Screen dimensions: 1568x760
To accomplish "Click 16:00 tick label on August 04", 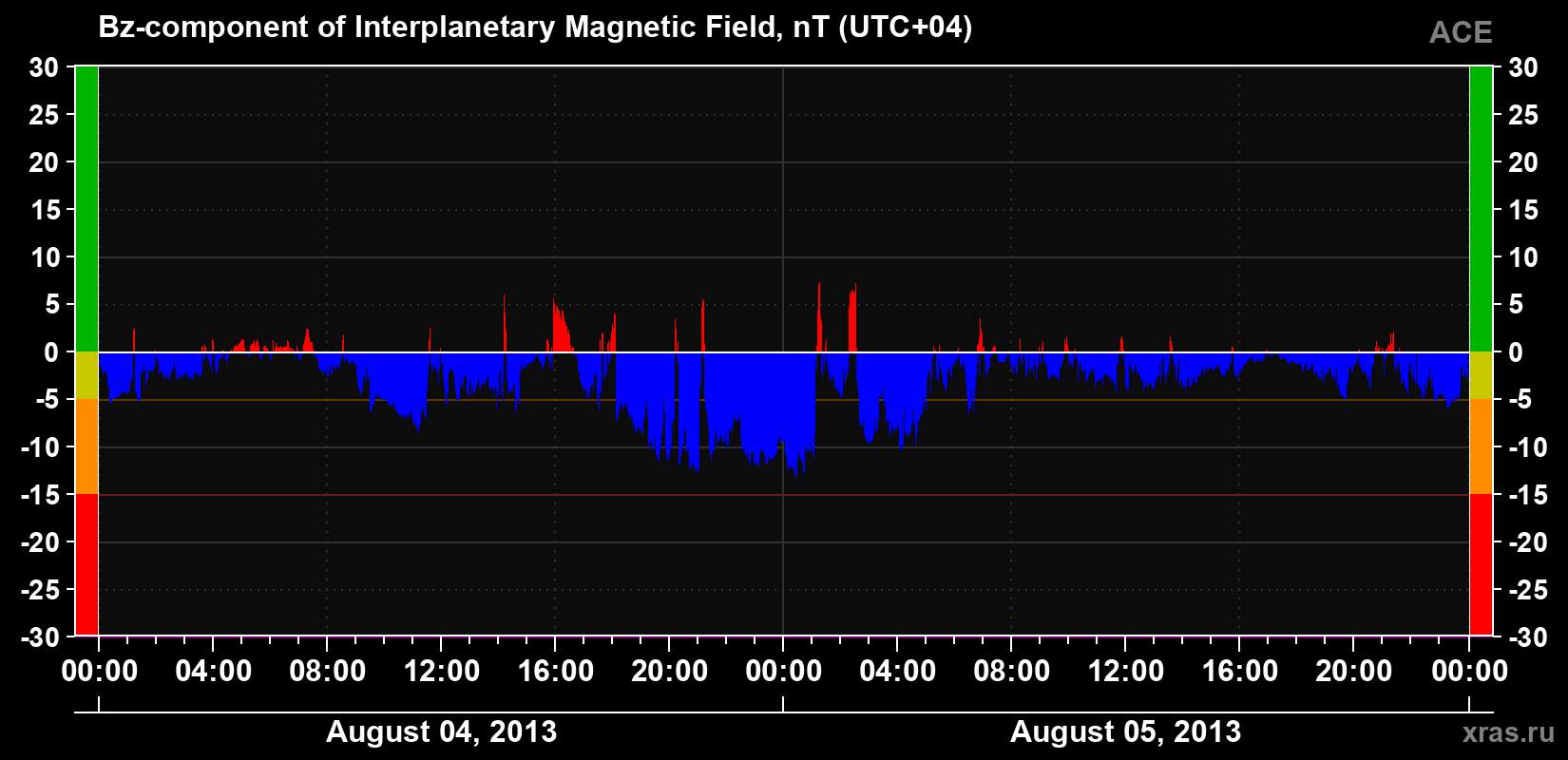I will [556, 672].
